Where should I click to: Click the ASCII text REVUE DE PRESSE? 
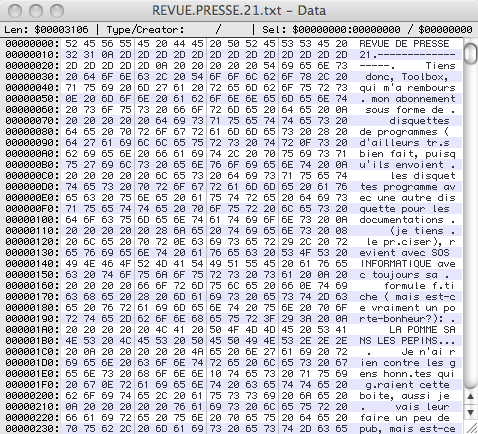point(404,44)
